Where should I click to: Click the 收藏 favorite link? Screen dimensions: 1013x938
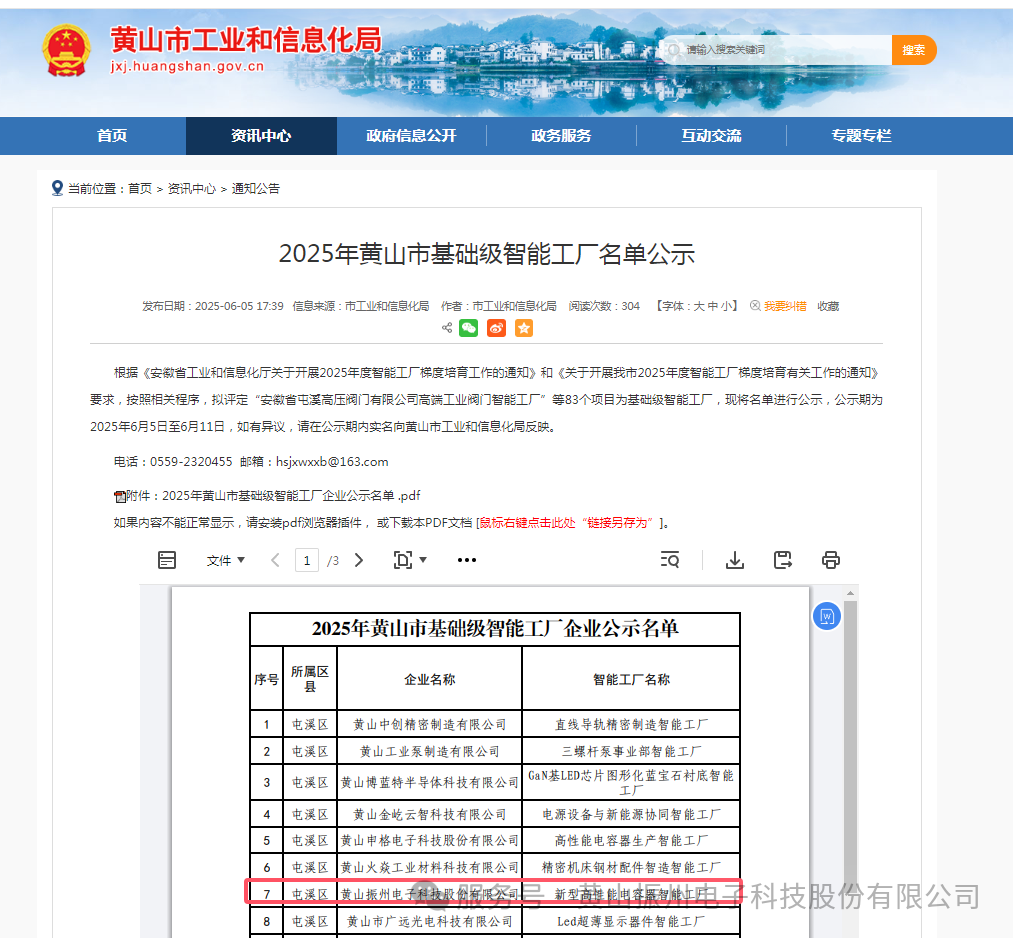click(x=828, y=306)
